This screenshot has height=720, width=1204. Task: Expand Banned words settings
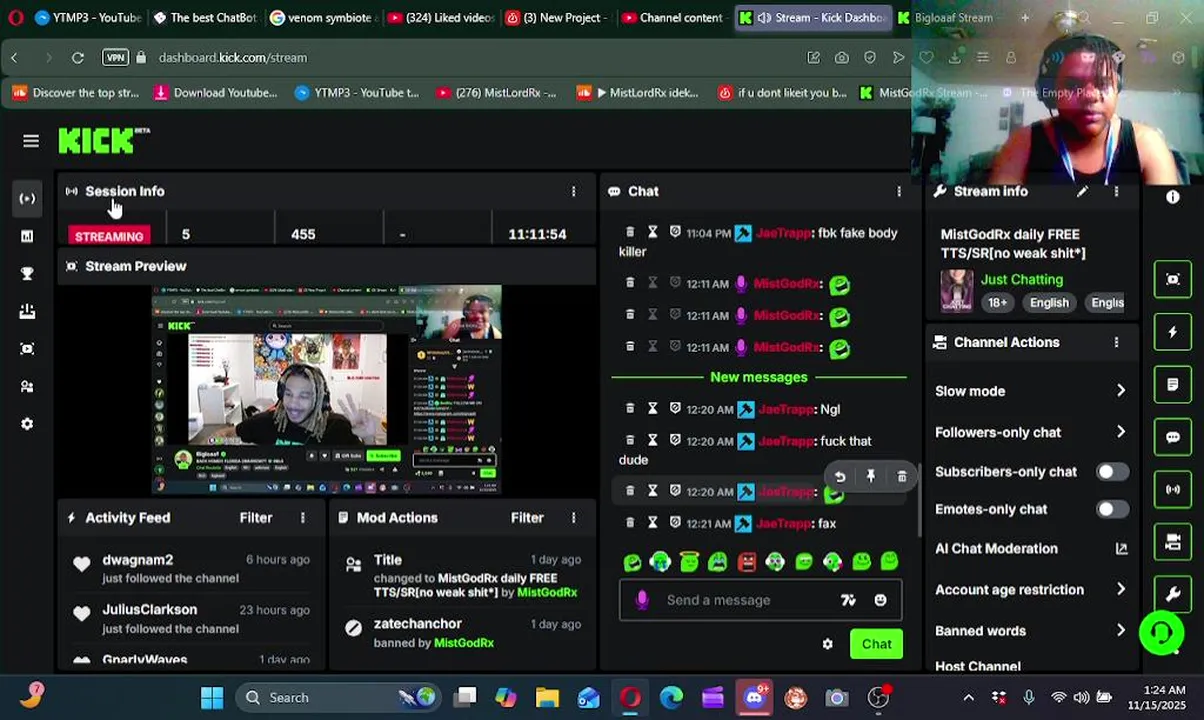(x=1031, y=631)
